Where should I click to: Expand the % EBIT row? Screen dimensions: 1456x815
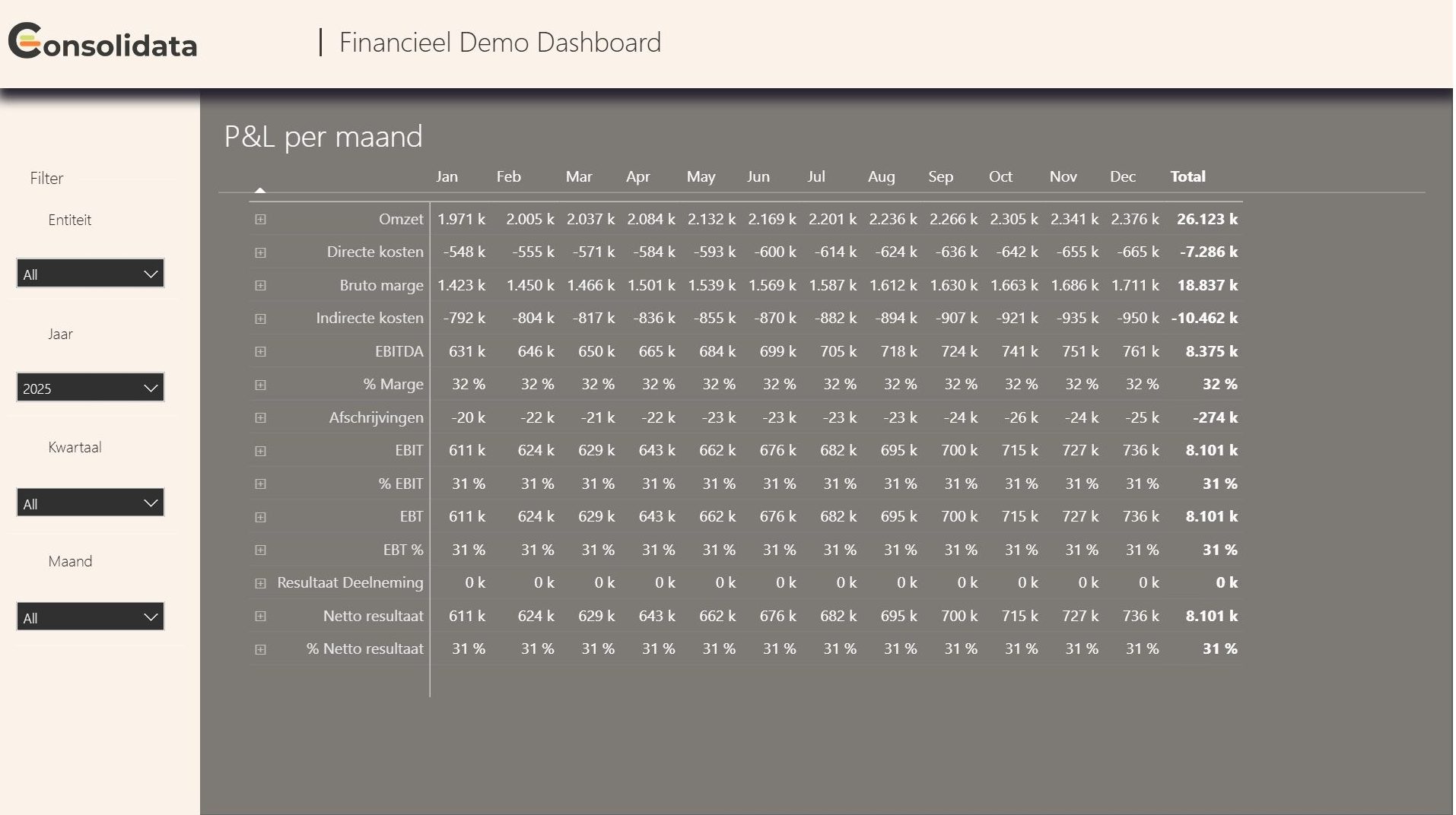pos(260,484)
